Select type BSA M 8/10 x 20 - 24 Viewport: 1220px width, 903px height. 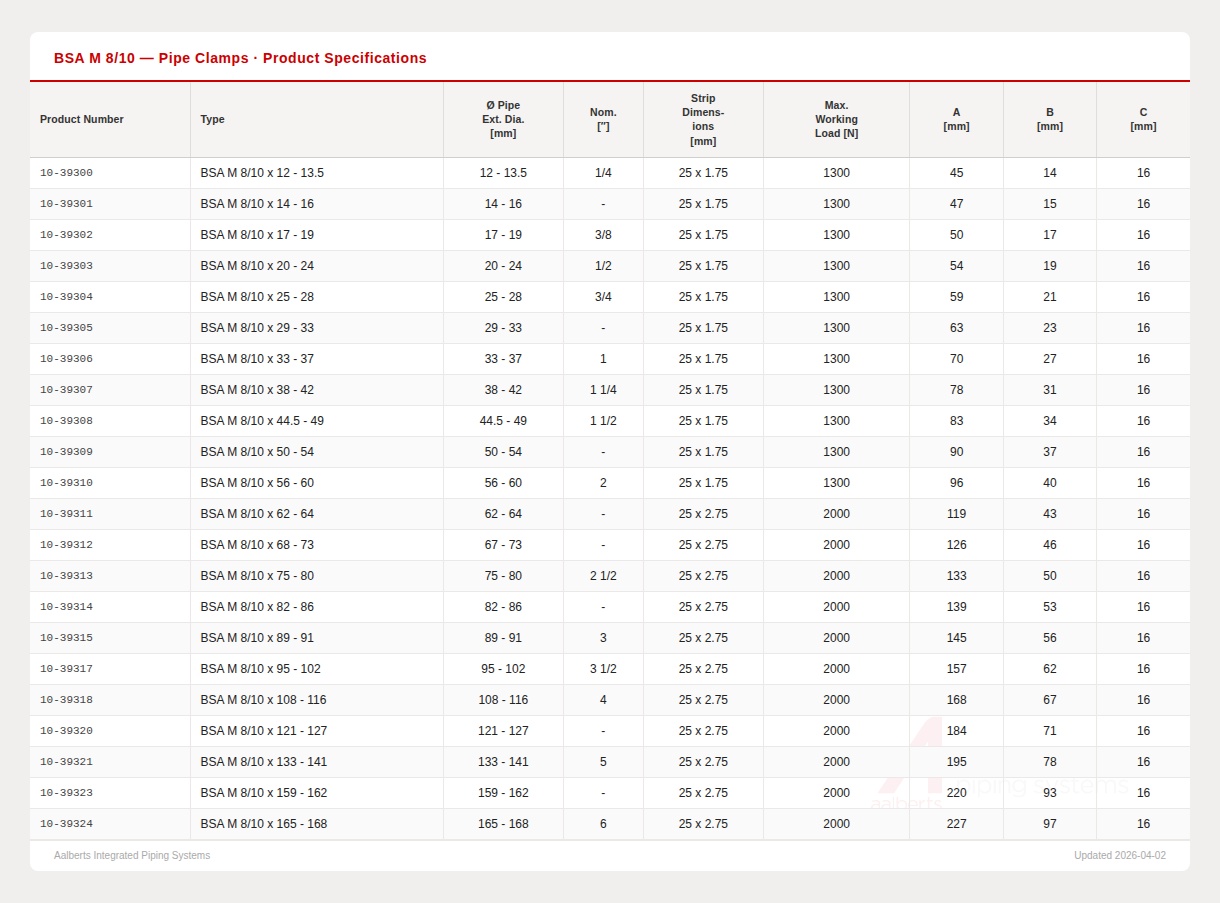[x=257, y=266]
